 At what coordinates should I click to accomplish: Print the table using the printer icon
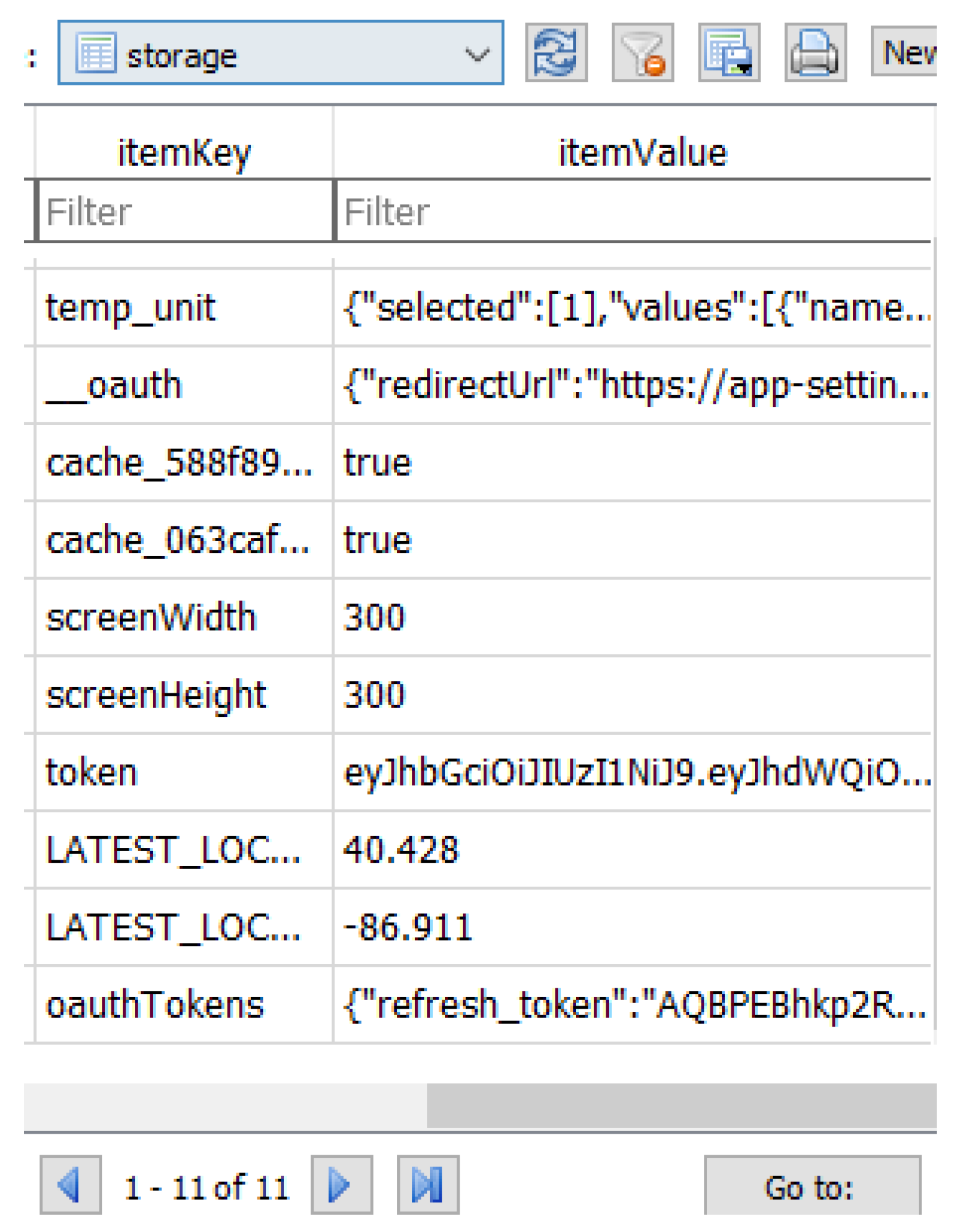815,53
